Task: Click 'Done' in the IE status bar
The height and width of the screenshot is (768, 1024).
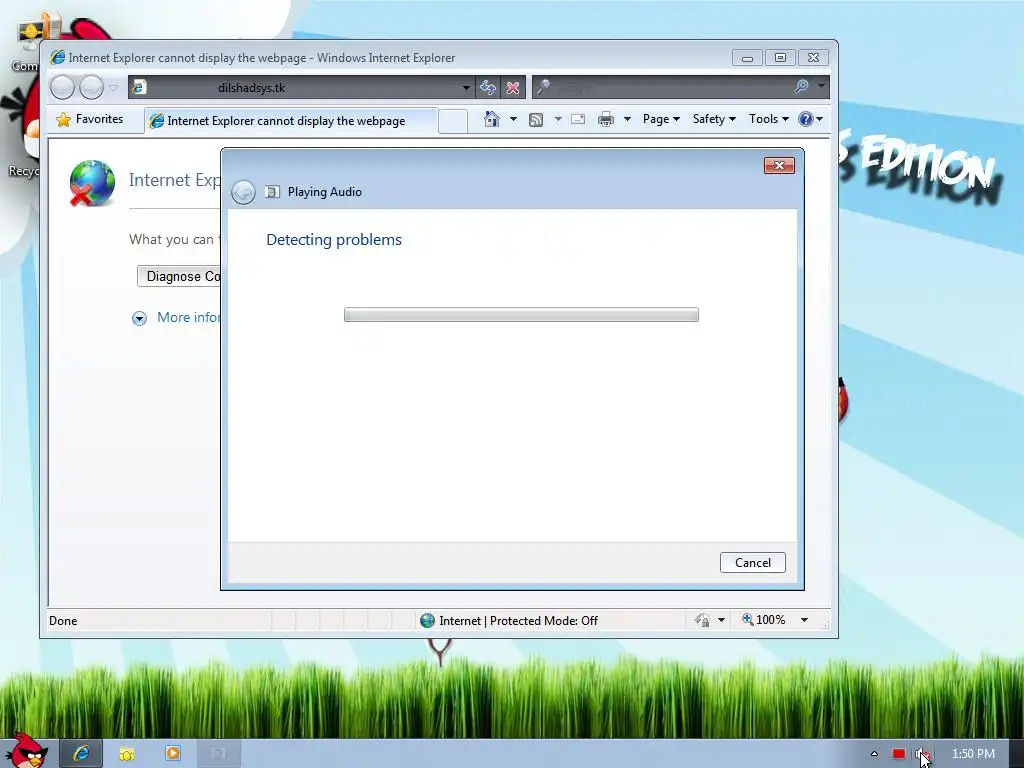Action: coord(63,621)
